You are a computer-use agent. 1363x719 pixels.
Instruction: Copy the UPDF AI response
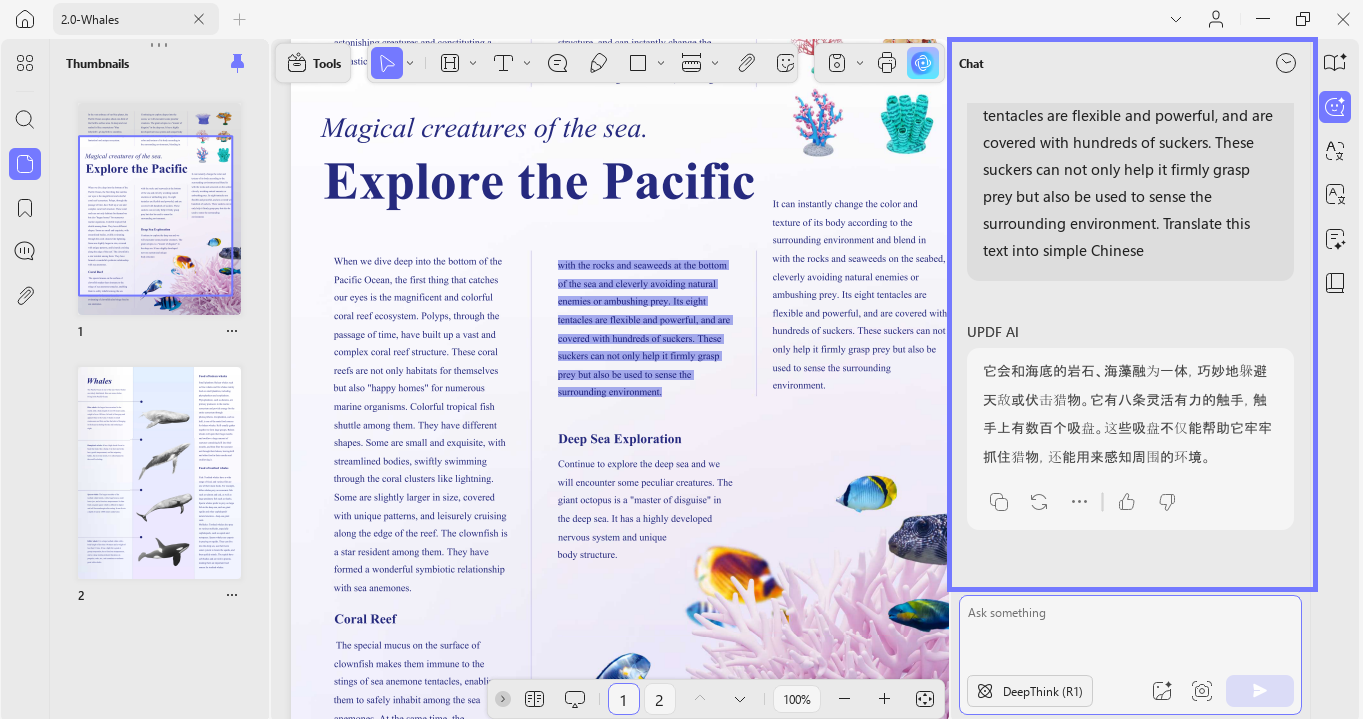(998, 502)
